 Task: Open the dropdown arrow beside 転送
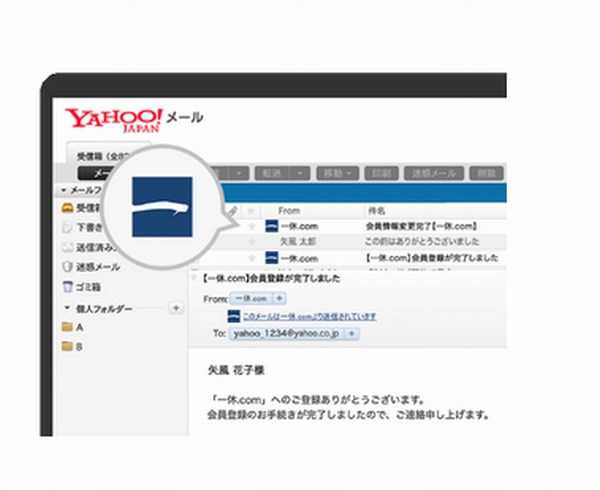pos(300,174)
